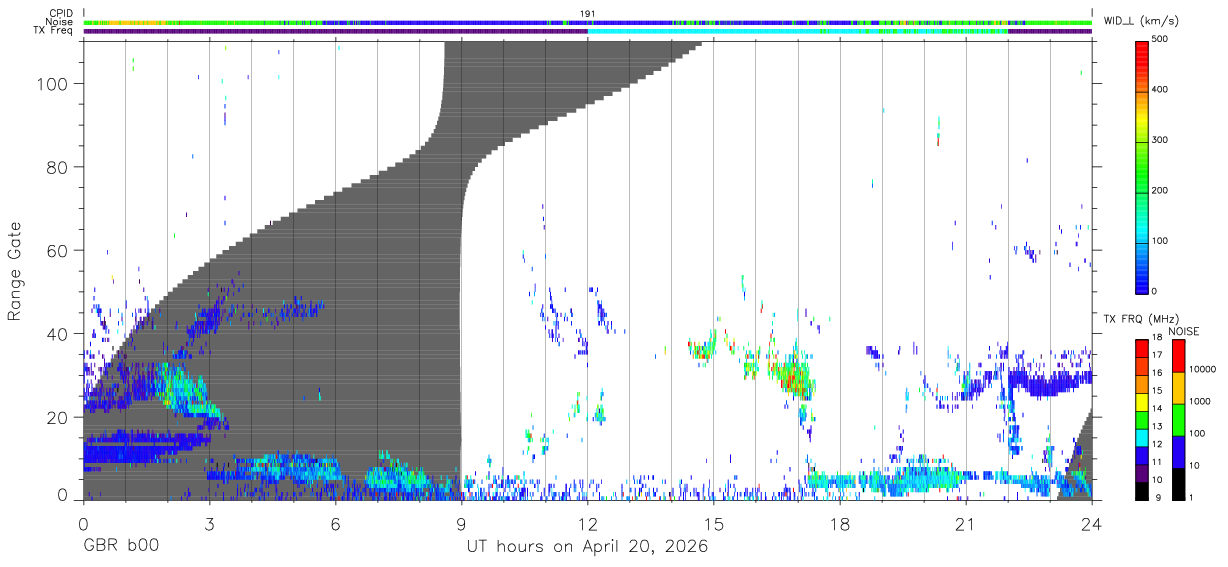Select the 1000 tick on noise scale

click(1200, 401)
